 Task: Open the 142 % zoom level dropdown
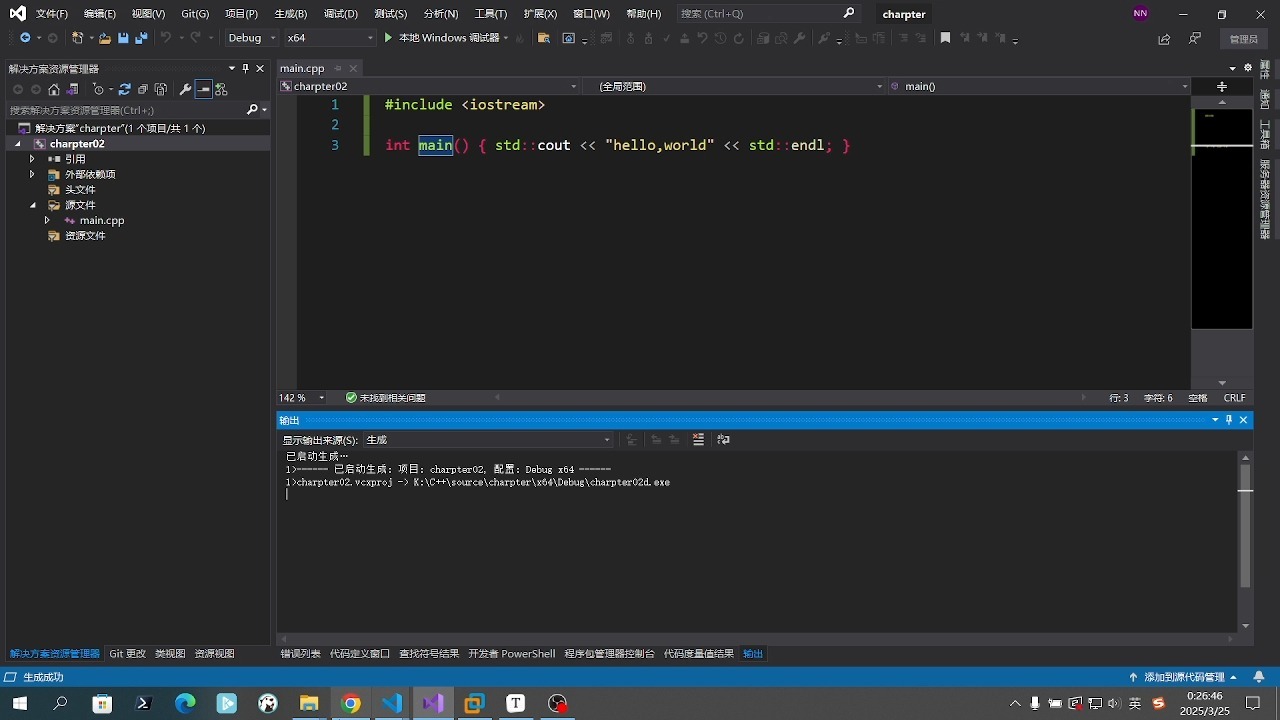302,398
